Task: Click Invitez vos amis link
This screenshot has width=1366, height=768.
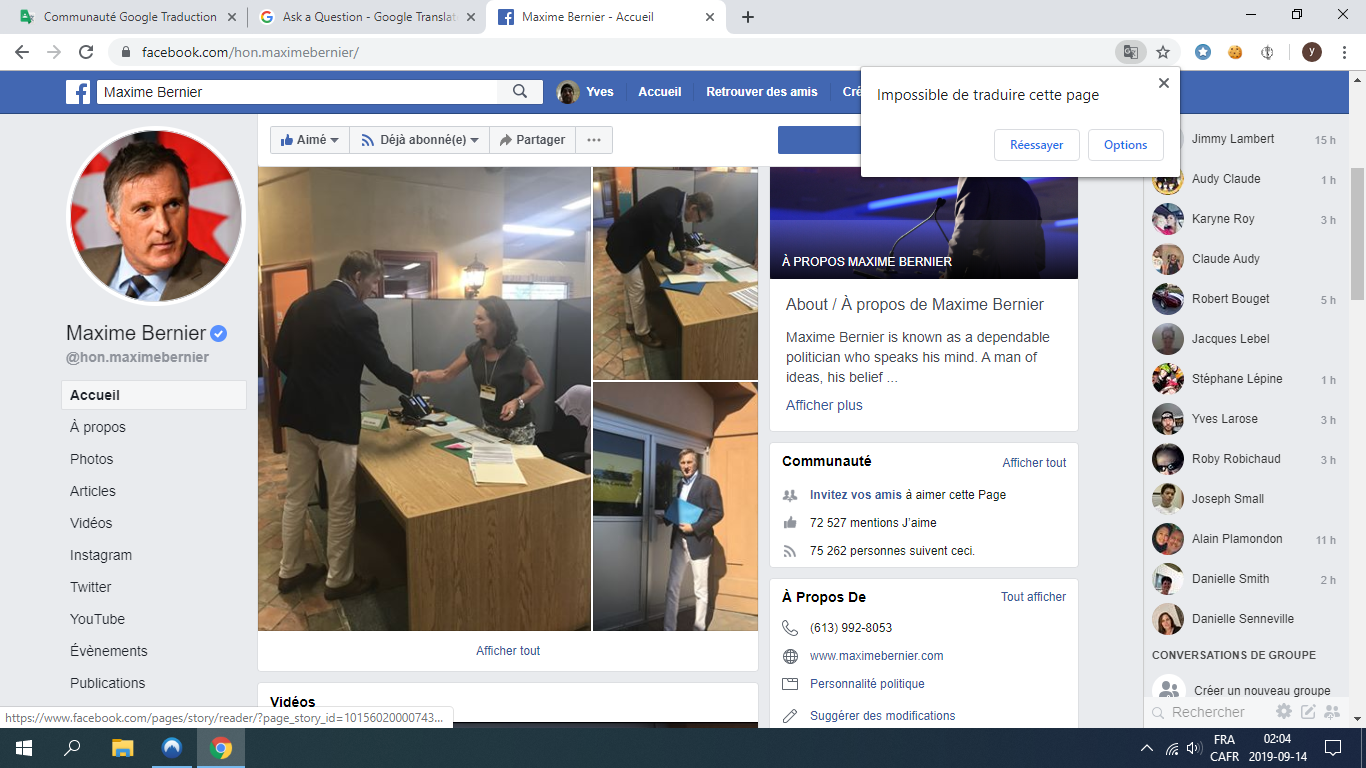Action: [856, 495]
